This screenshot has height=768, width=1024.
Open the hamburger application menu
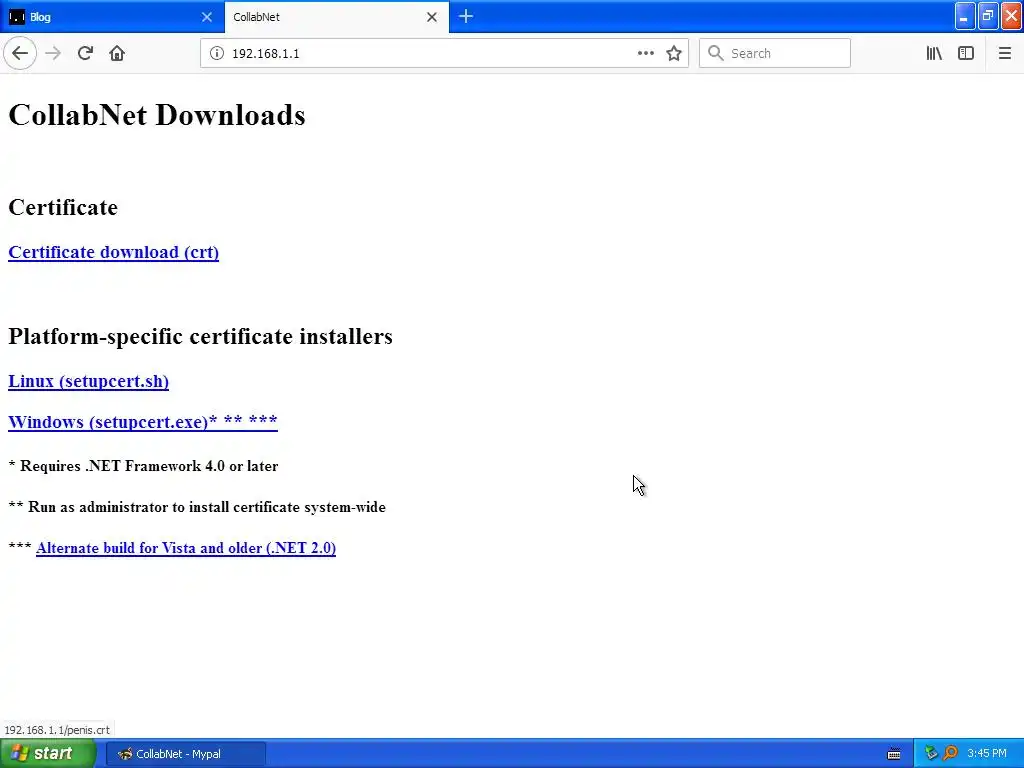click(1004, 53)
